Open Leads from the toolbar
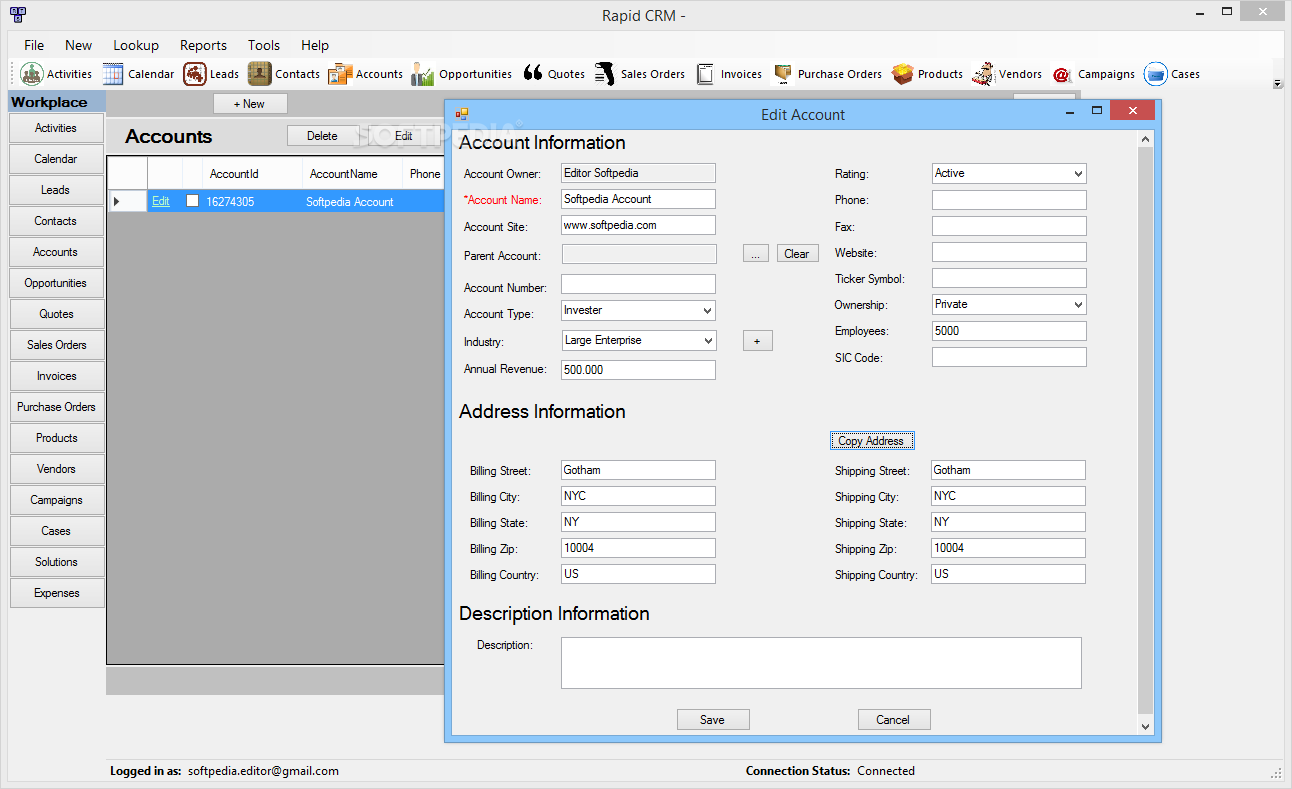This screenshot has width=1292, height=789. pos(211,74)
